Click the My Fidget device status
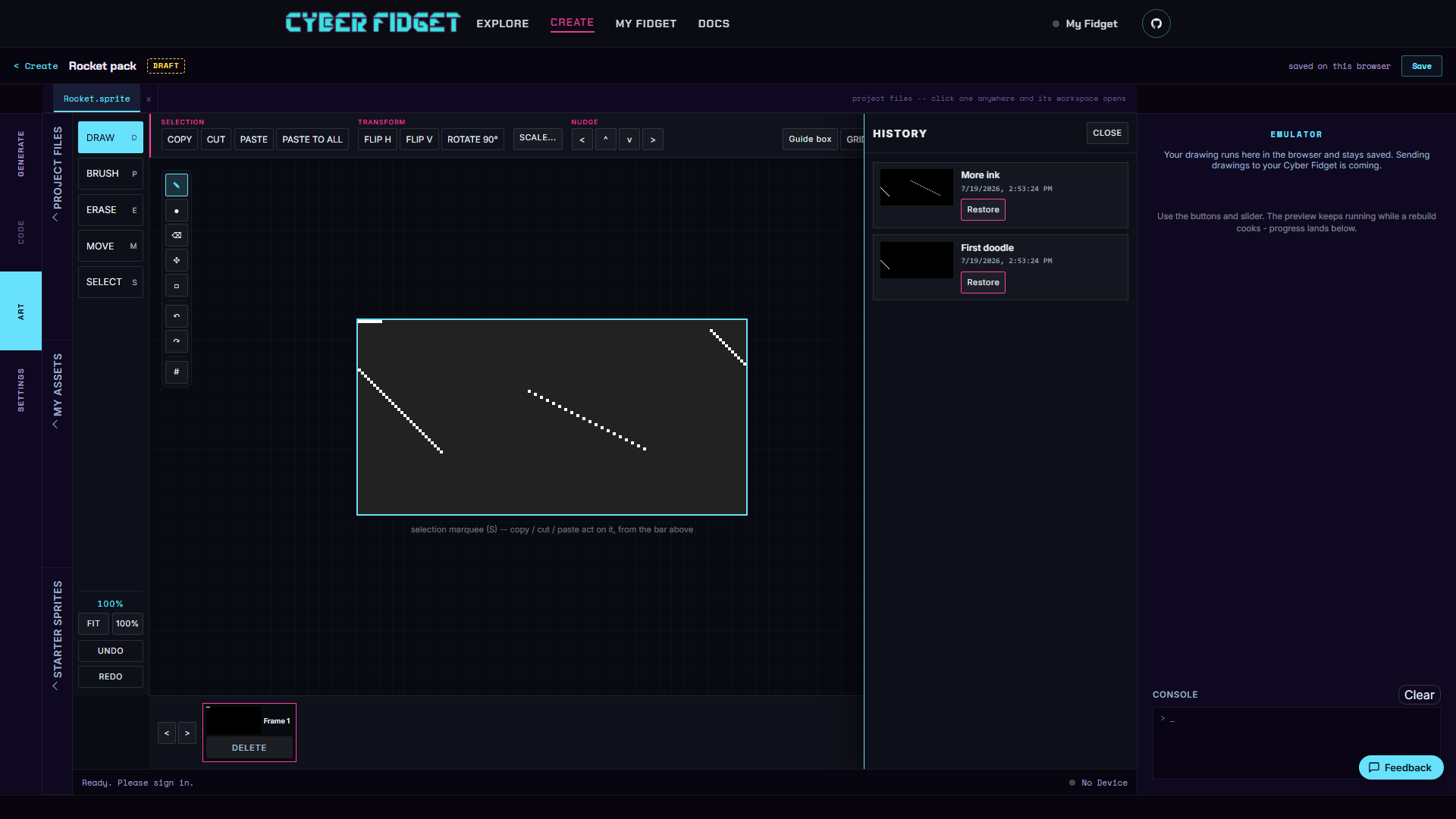 (1085, 24)
